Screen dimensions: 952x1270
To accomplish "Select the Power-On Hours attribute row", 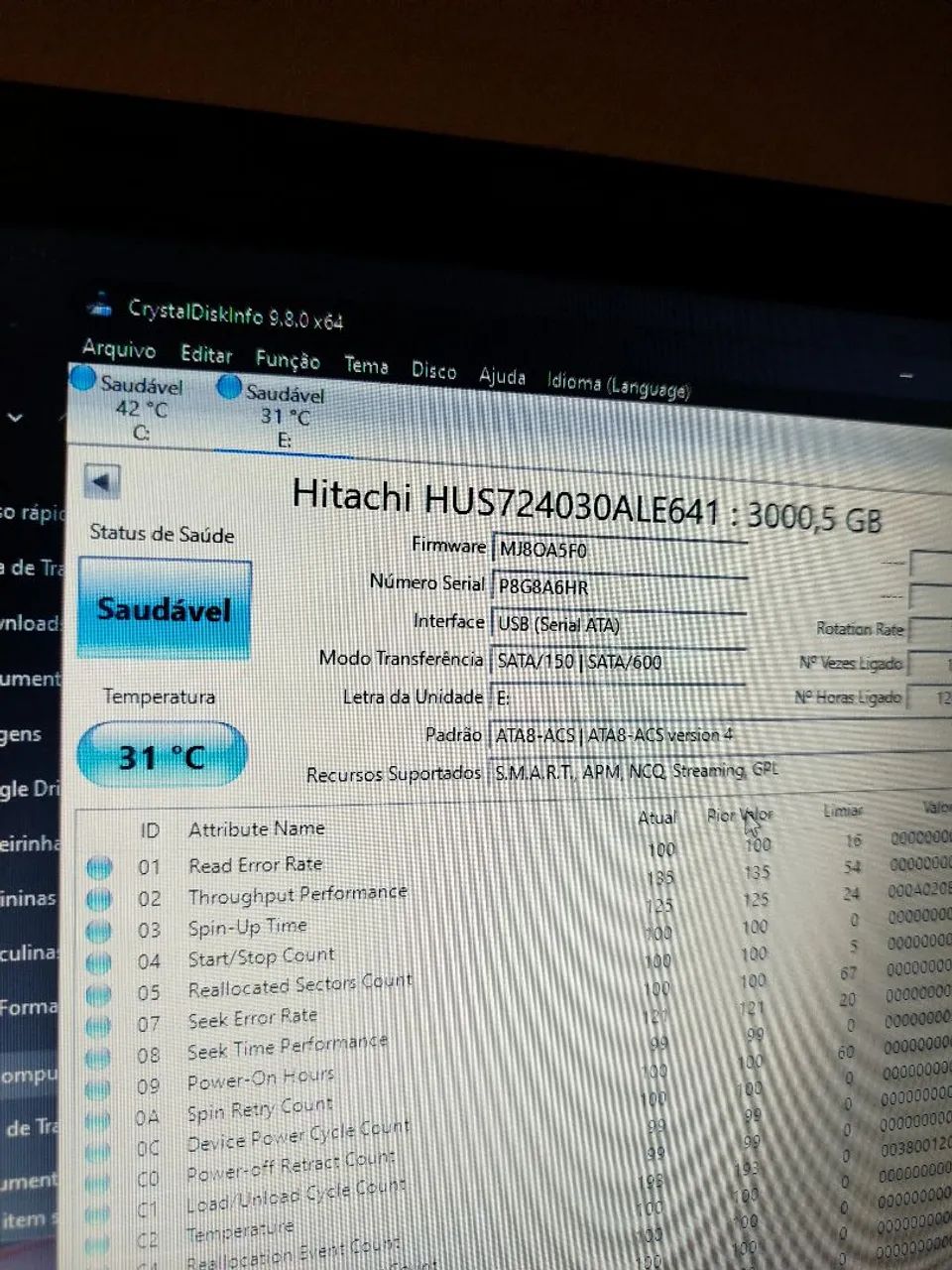I will coord(261,1079).
